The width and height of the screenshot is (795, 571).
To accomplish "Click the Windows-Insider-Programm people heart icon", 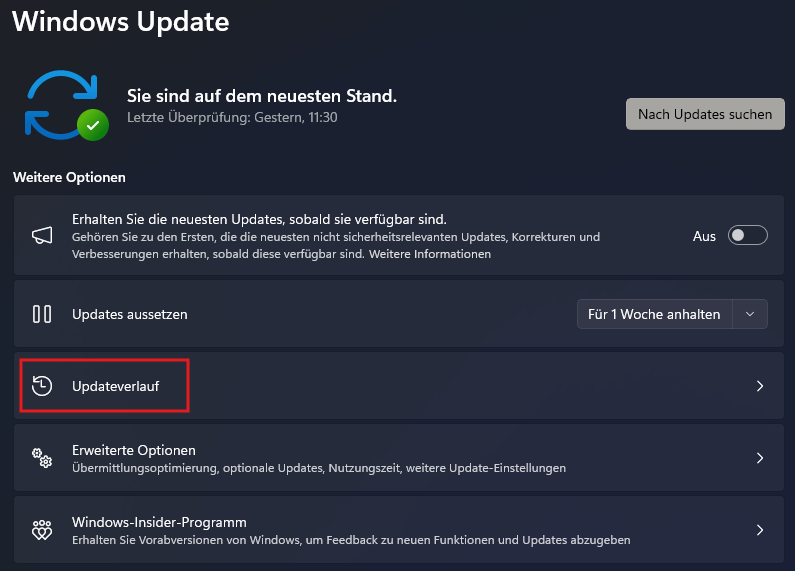I will click(42, 530).
